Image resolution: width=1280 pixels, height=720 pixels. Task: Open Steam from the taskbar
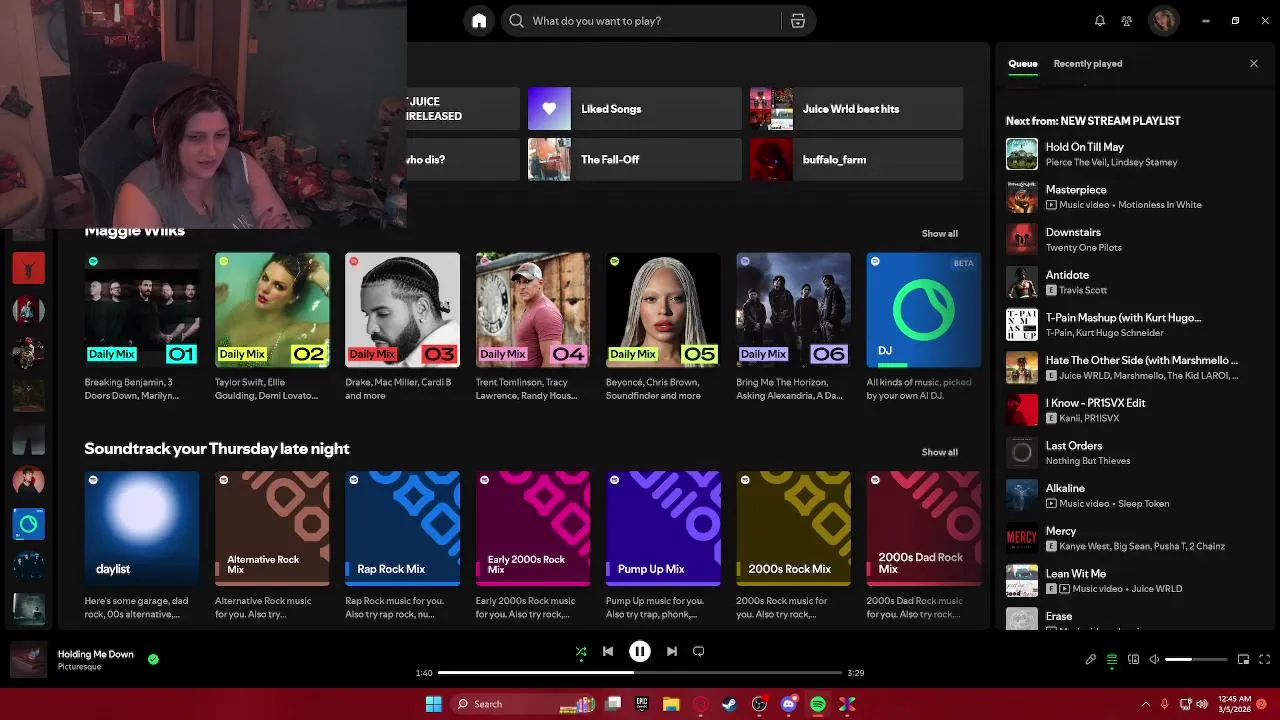click(x=729, y=704)
